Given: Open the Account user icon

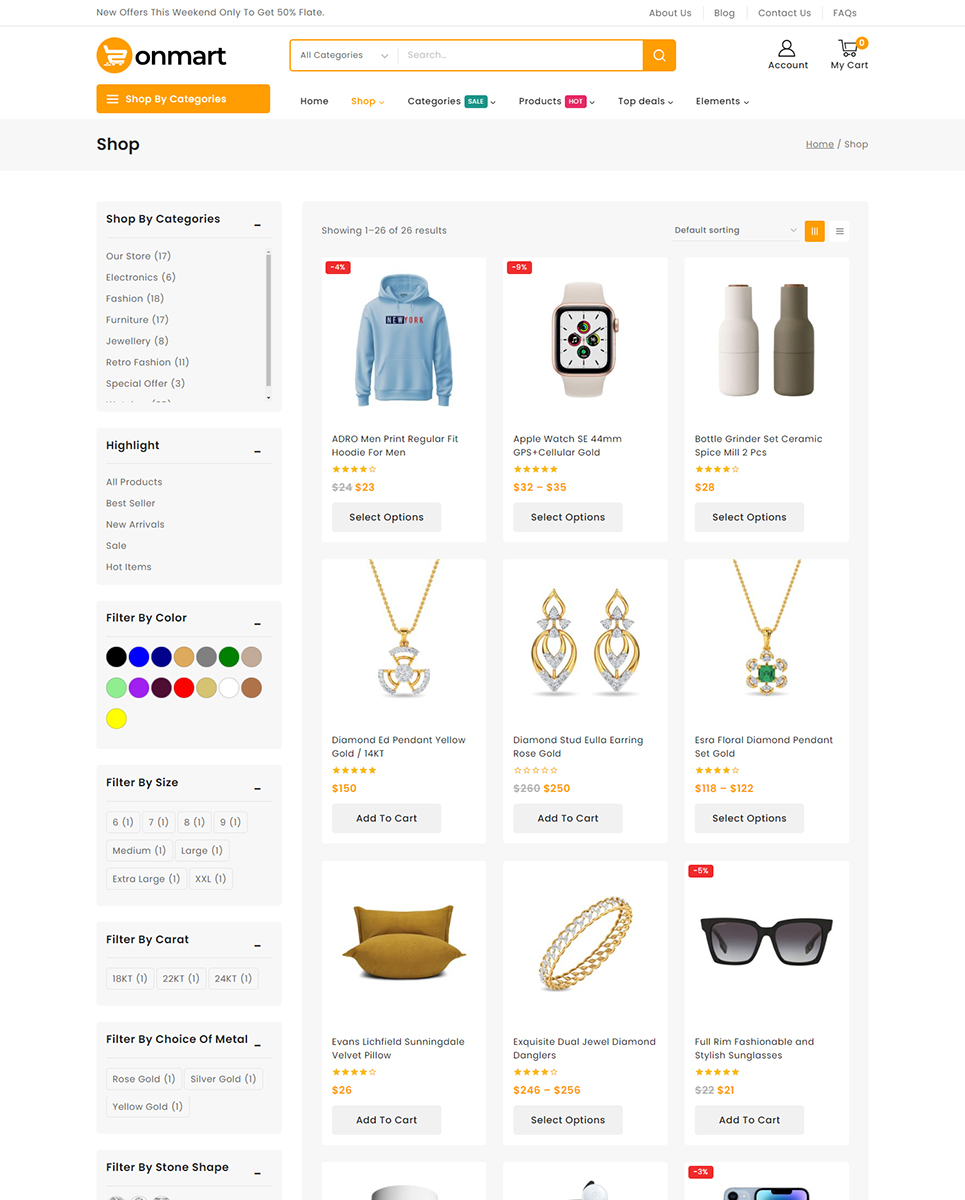Looking at the screenshot, I should pos(787,49).
